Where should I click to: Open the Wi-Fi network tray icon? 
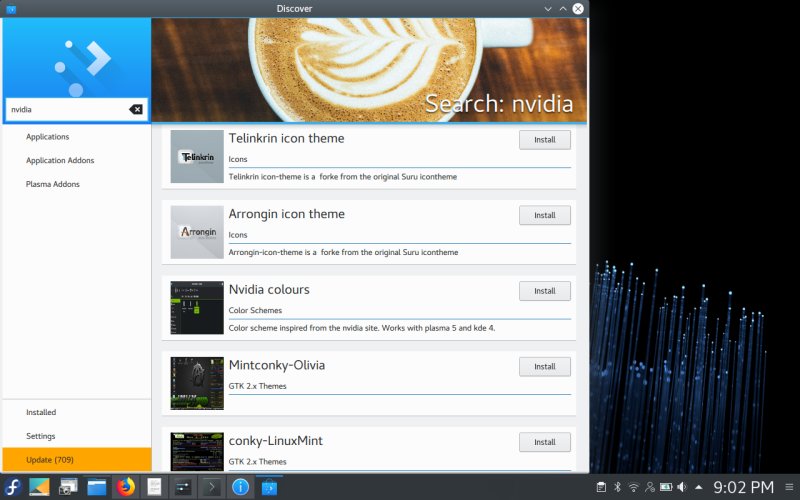pos(633,487)
